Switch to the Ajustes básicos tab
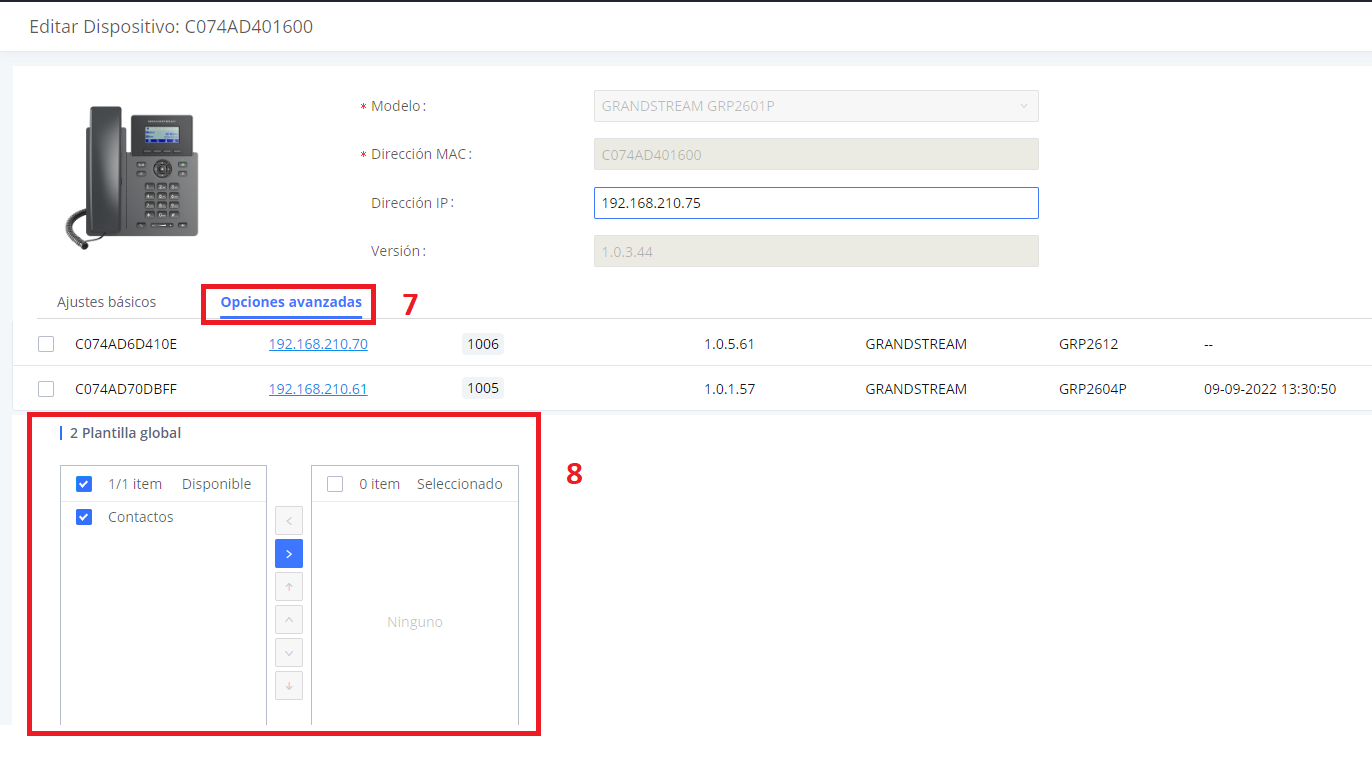1372x767 pixels. (106, 301)
